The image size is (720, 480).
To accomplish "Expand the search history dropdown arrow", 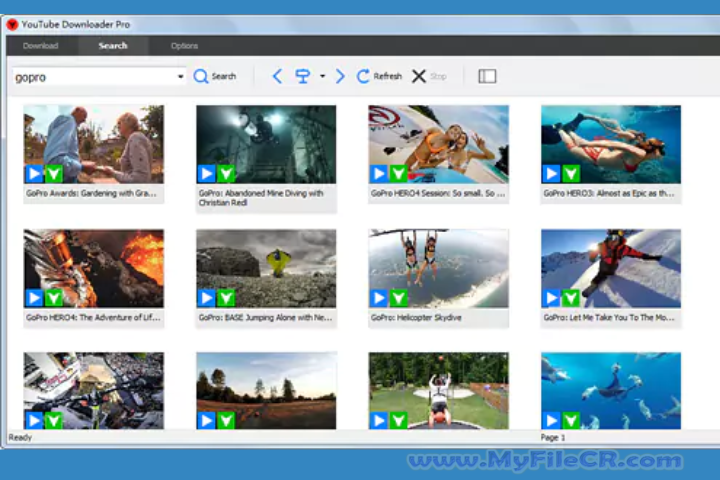I will pos(180,77).
